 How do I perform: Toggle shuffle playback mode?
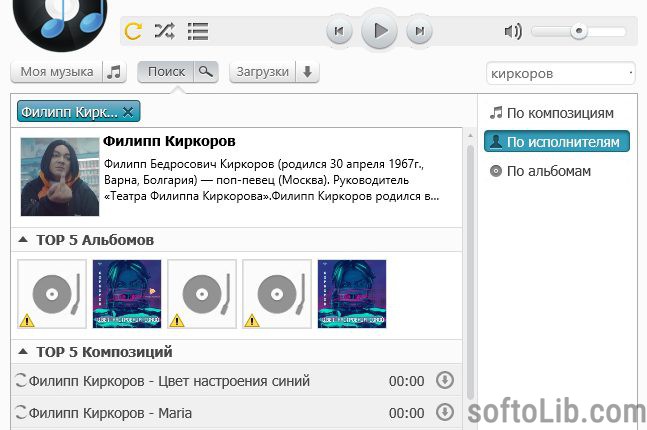point(164,31)
